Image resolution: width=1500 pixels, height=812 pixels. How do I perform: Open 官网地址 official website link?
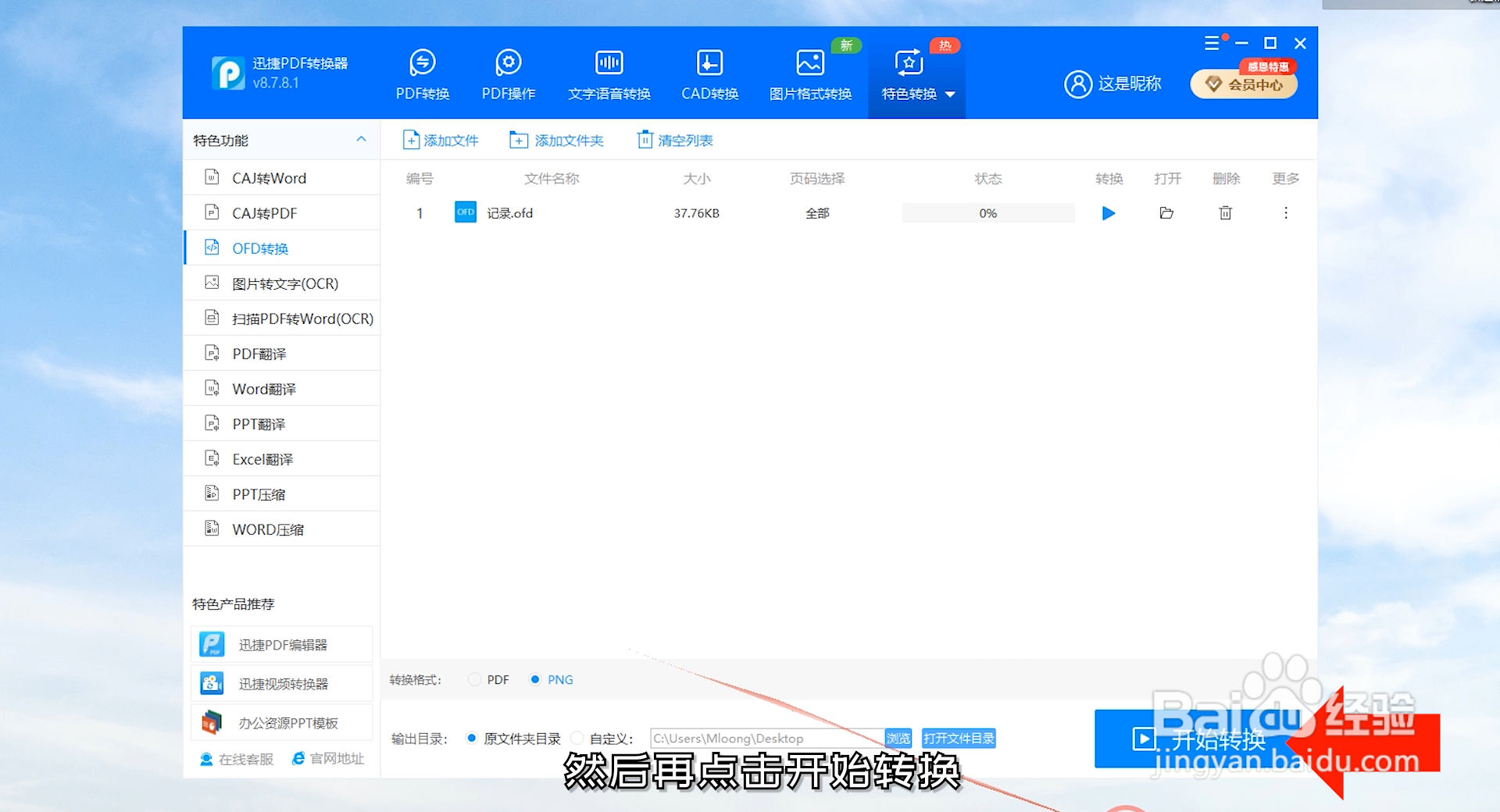pyautogui.click(x=327, y=759)
